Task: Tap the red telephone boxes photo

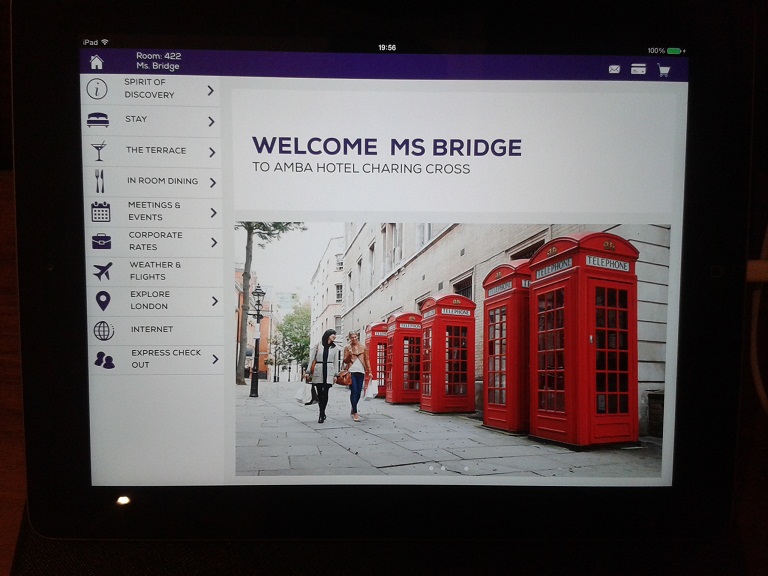Action: click(451, 349)
